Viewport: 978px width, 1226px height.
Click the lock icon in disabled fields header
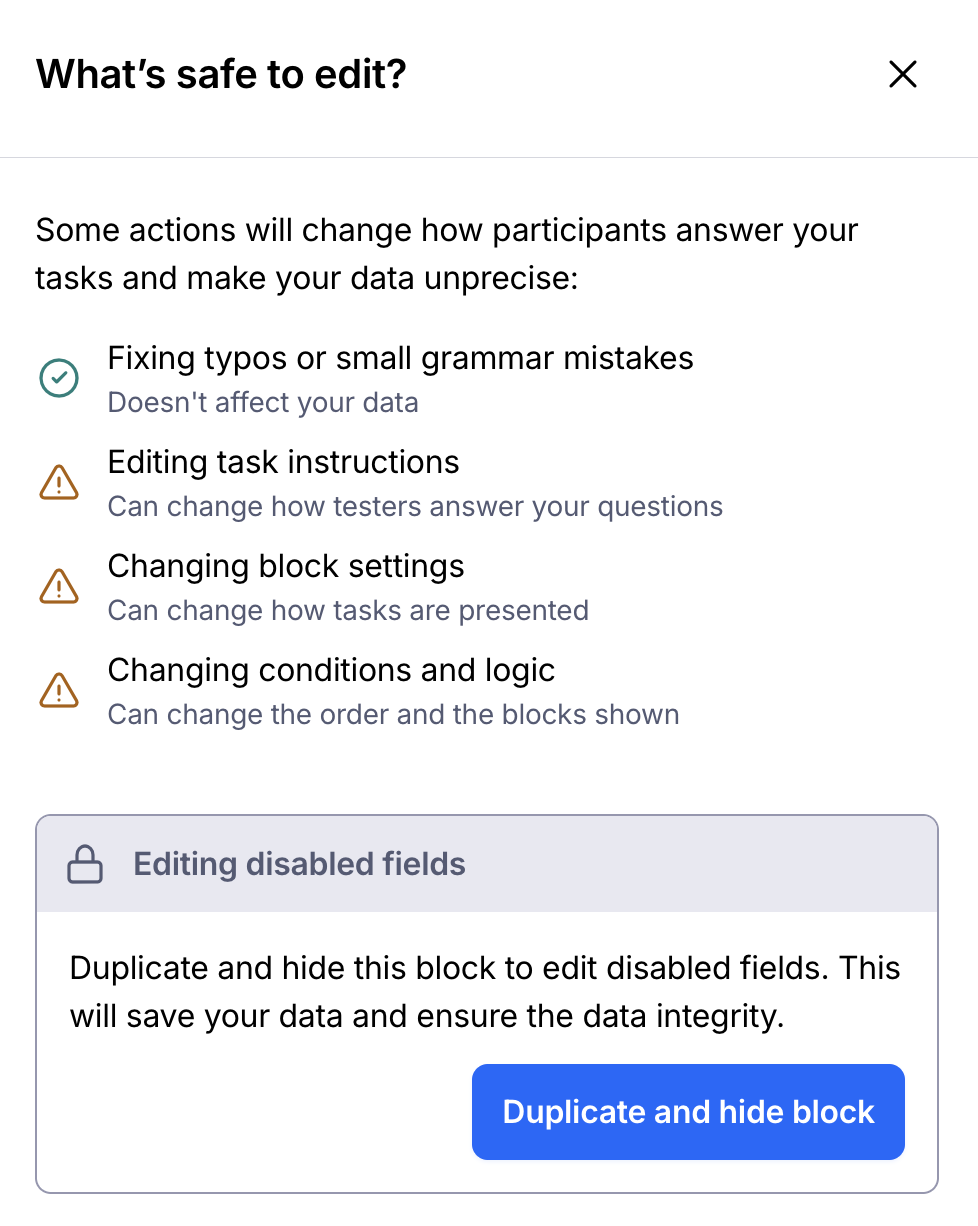85,864
